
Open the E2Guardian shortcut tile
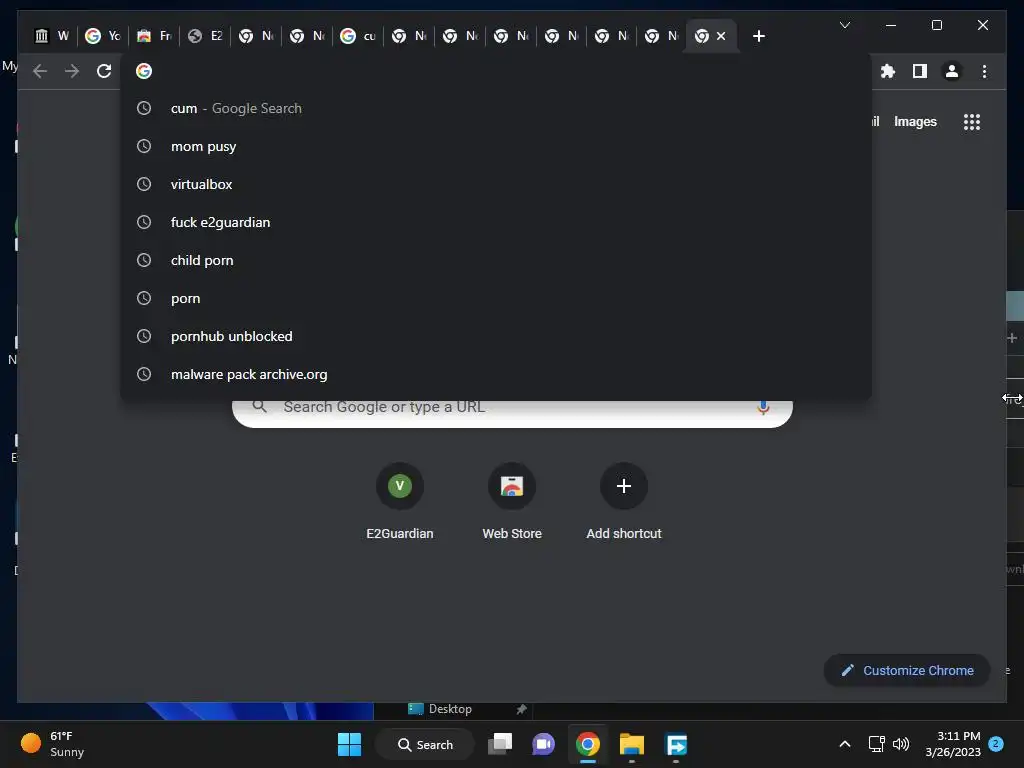point(400,502)
